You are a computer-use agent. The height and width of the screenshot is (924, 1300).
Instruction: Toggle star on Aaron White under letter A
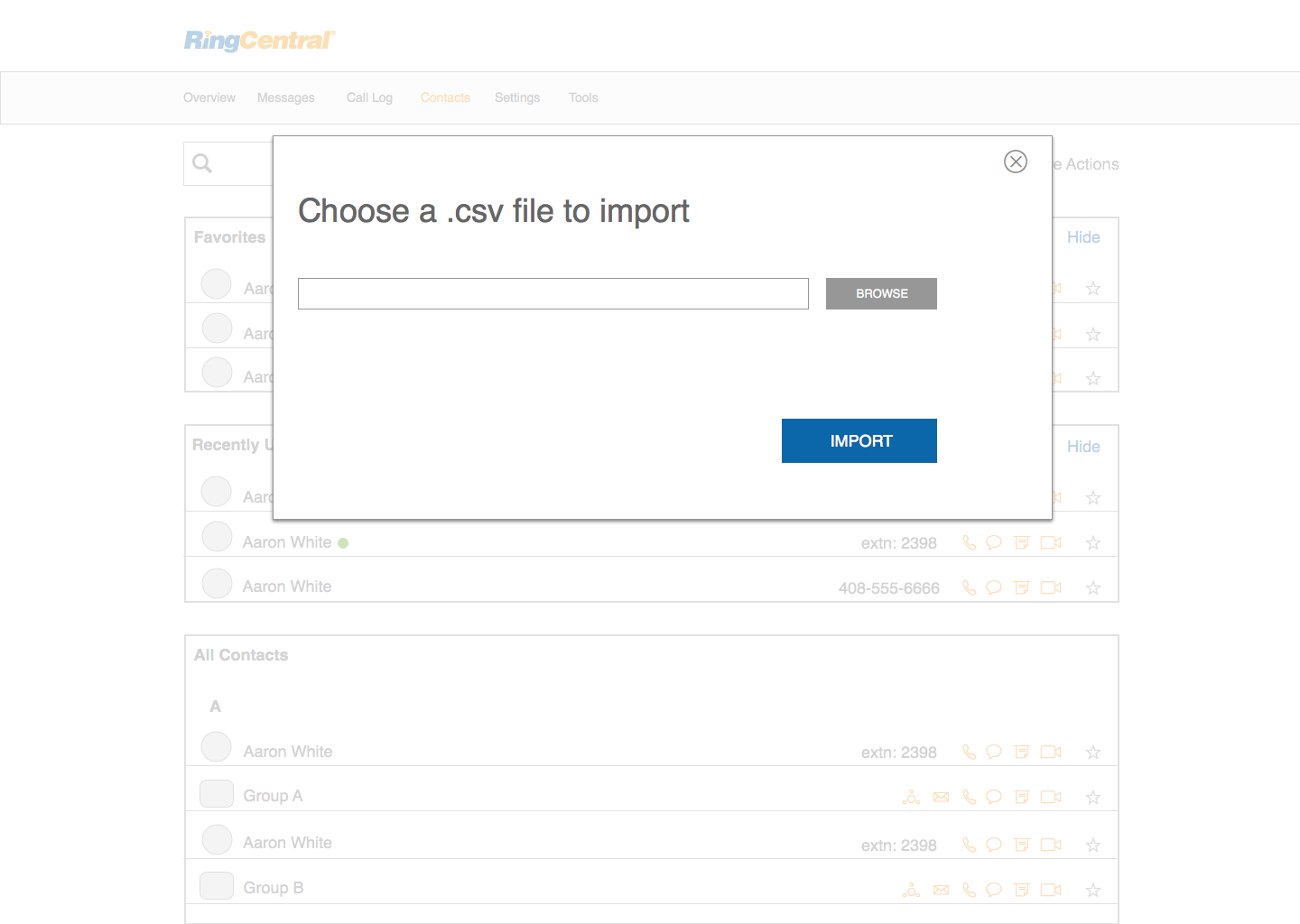[x=1093, y=753]
